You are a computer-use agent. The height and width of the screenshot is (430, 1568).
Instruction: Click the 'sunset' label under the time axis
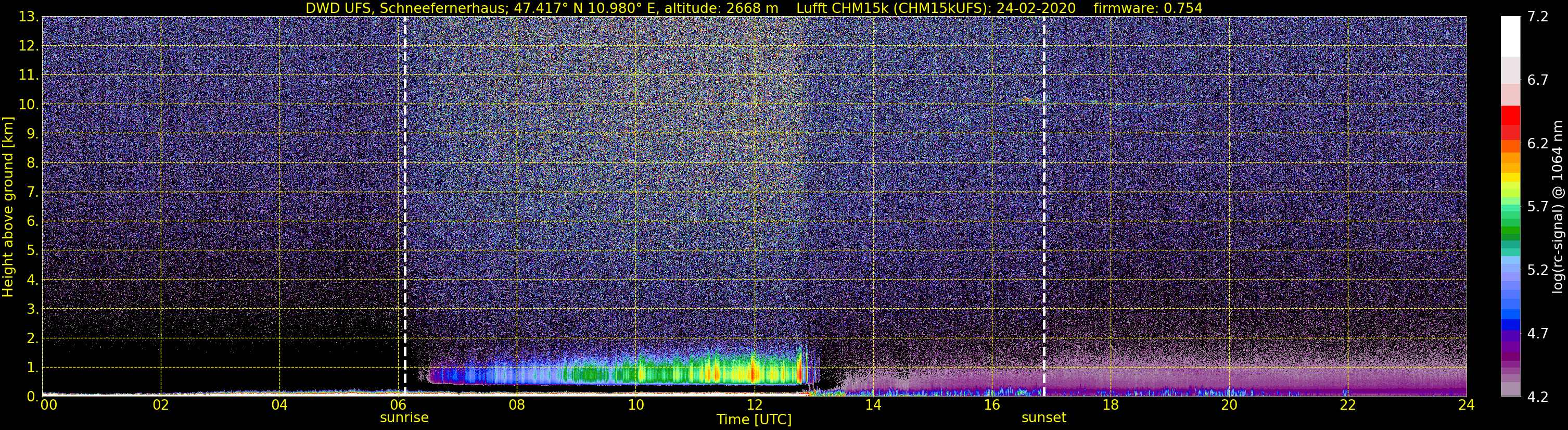pyautogui.click(x=1044, y=418)
